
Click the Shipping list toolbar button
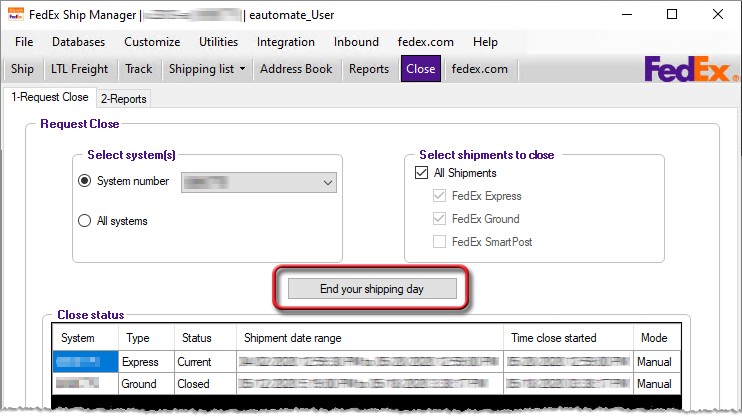point(202,69)
